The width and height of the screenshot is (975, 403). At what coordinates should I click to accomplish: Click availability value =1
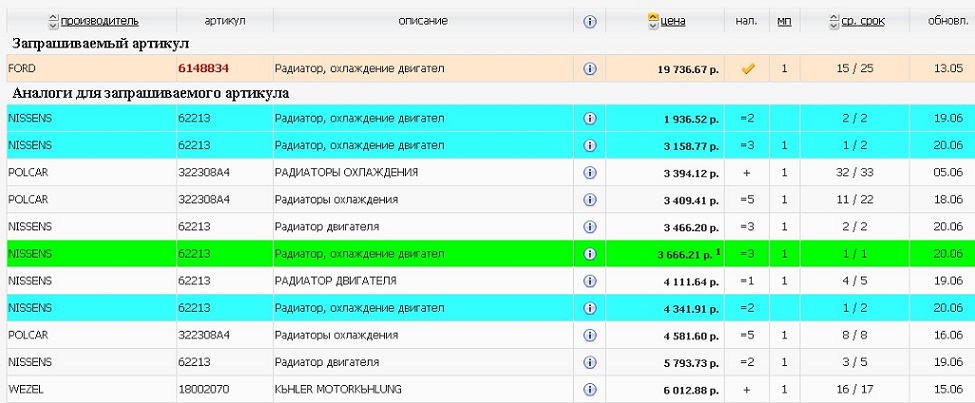[747, 281]
